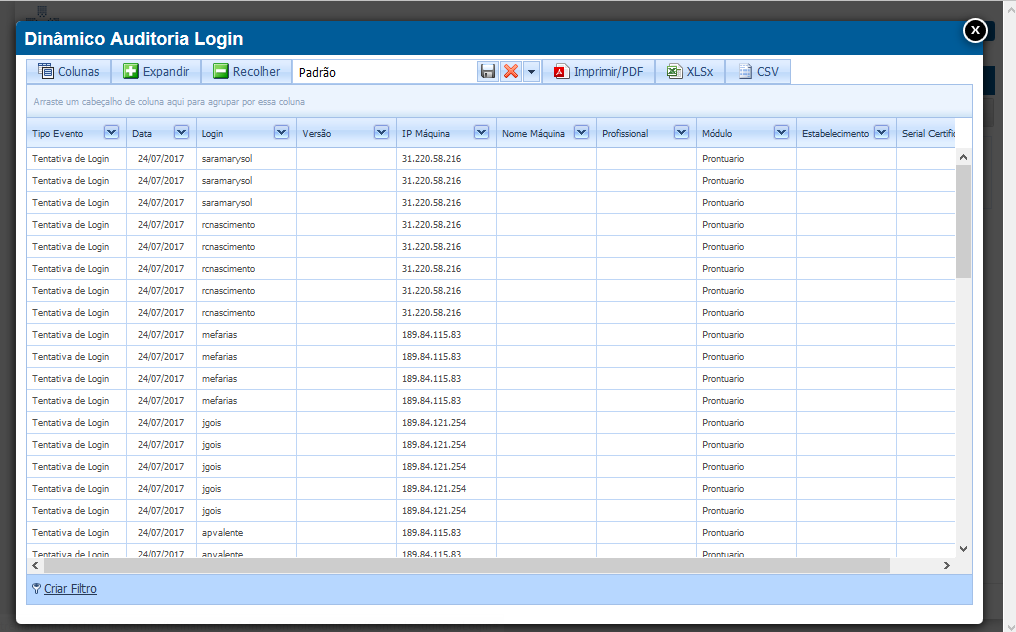This screenshot has width=1016, height=632.
Task: Click the Padrão layout name field
Action: click(386, 72)
